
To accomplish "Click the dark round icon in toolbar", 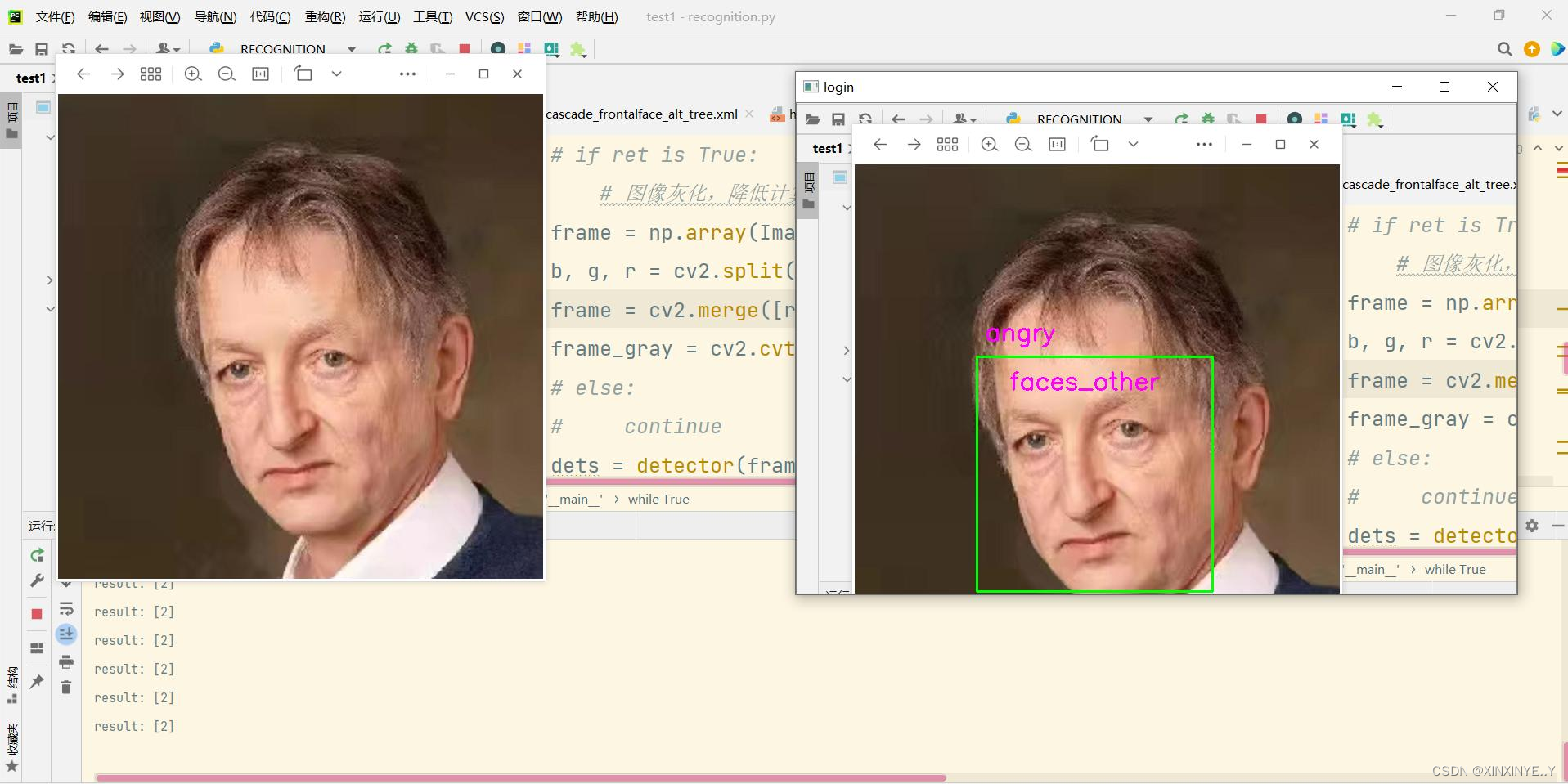I will [x=497, y=49].
